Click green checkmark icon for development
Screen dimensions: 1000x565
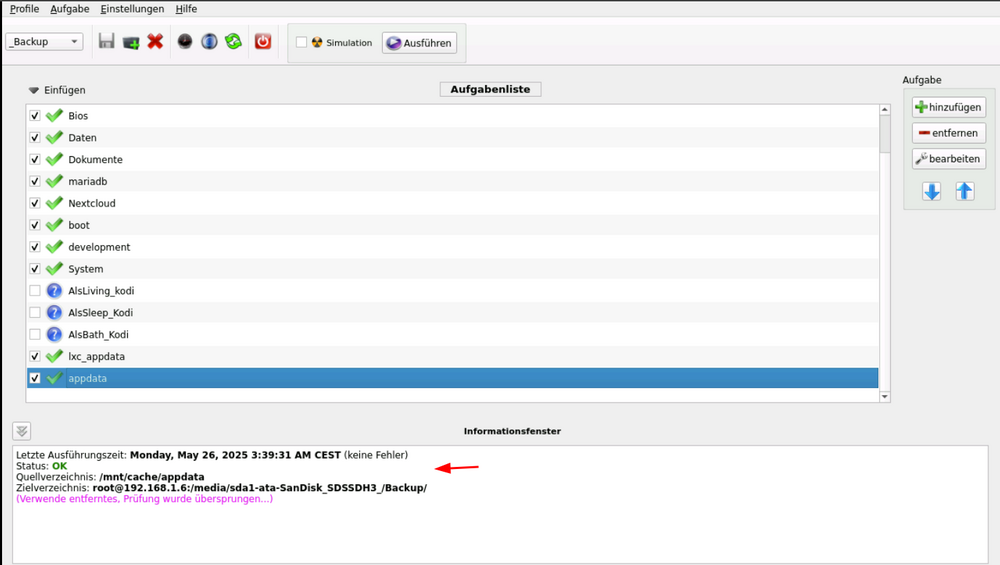click(54, 247)
